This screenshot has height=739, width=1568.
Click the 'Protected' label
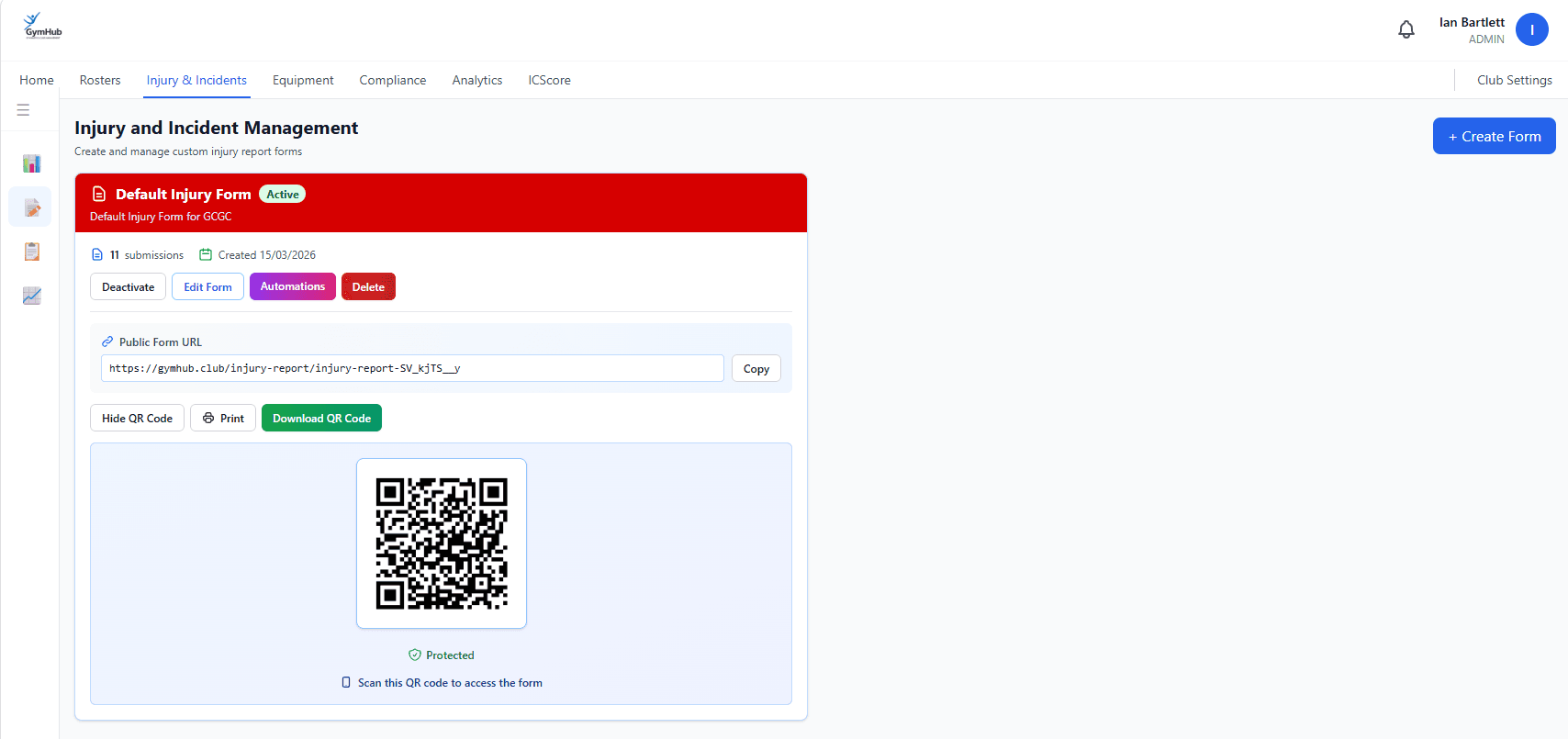(x=450, y=655)
